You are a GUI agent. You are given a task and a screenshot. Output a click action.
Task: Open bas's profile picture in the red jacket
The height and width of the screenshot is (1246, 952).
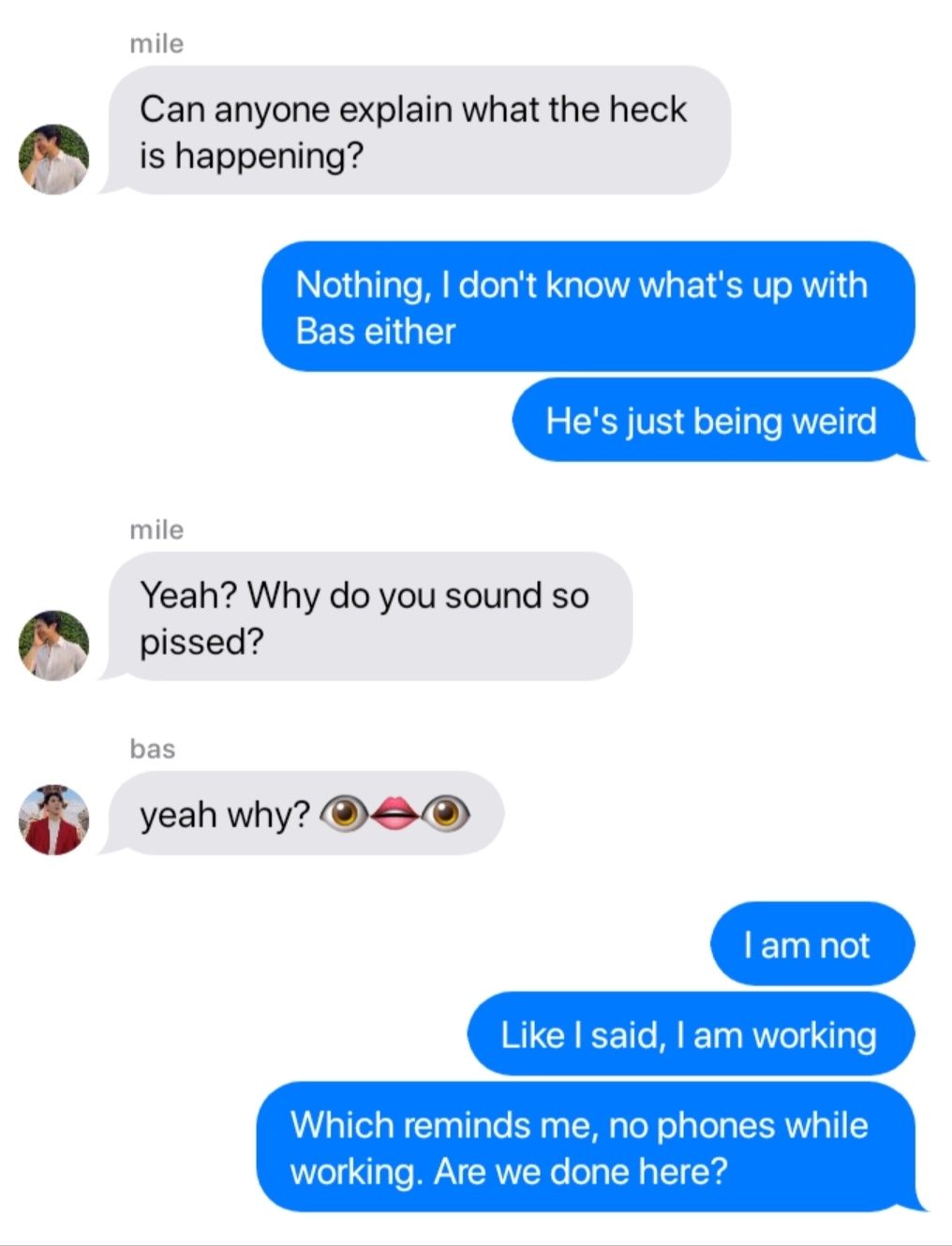[x=53, y=820]
